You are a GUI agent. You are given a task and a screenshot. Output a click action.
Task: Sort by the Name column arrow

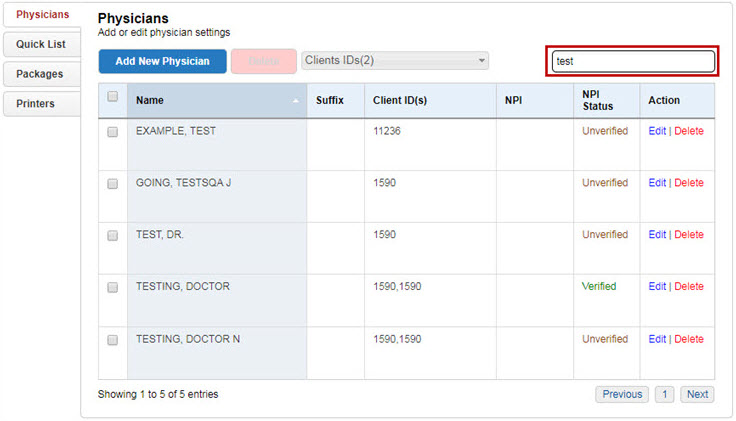coord(295,101)
